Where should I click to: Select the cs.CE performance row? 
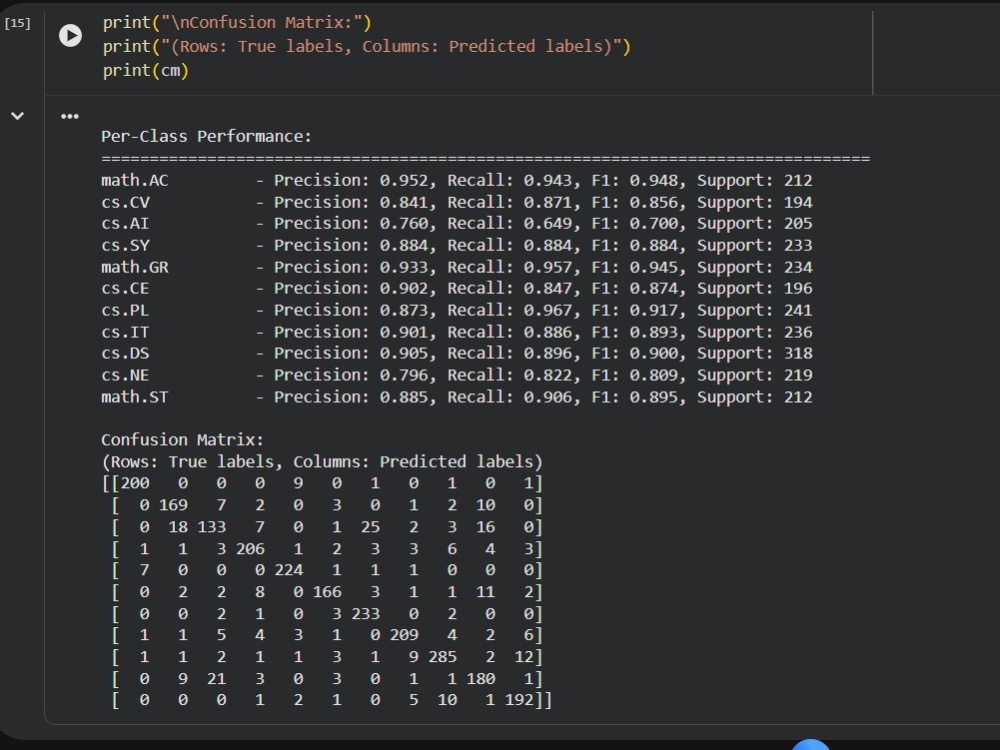pos(457,288)
